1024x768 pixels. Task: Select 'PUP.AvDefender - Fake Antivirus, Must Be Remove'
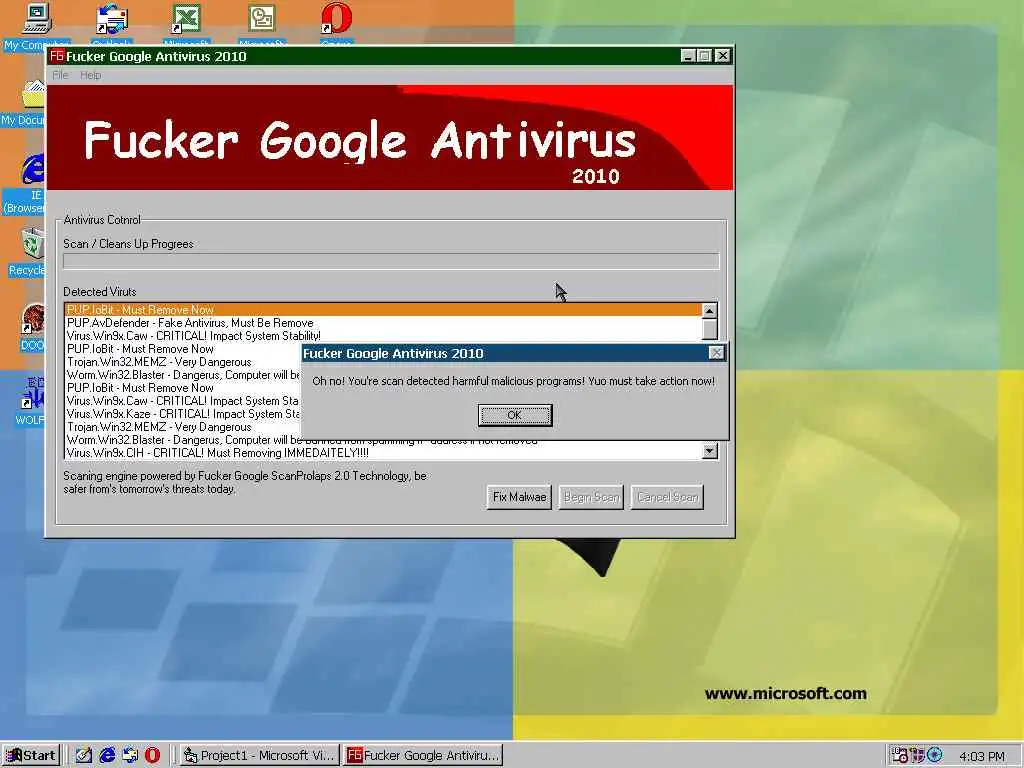pyautogui.click(x=383, y=323)
